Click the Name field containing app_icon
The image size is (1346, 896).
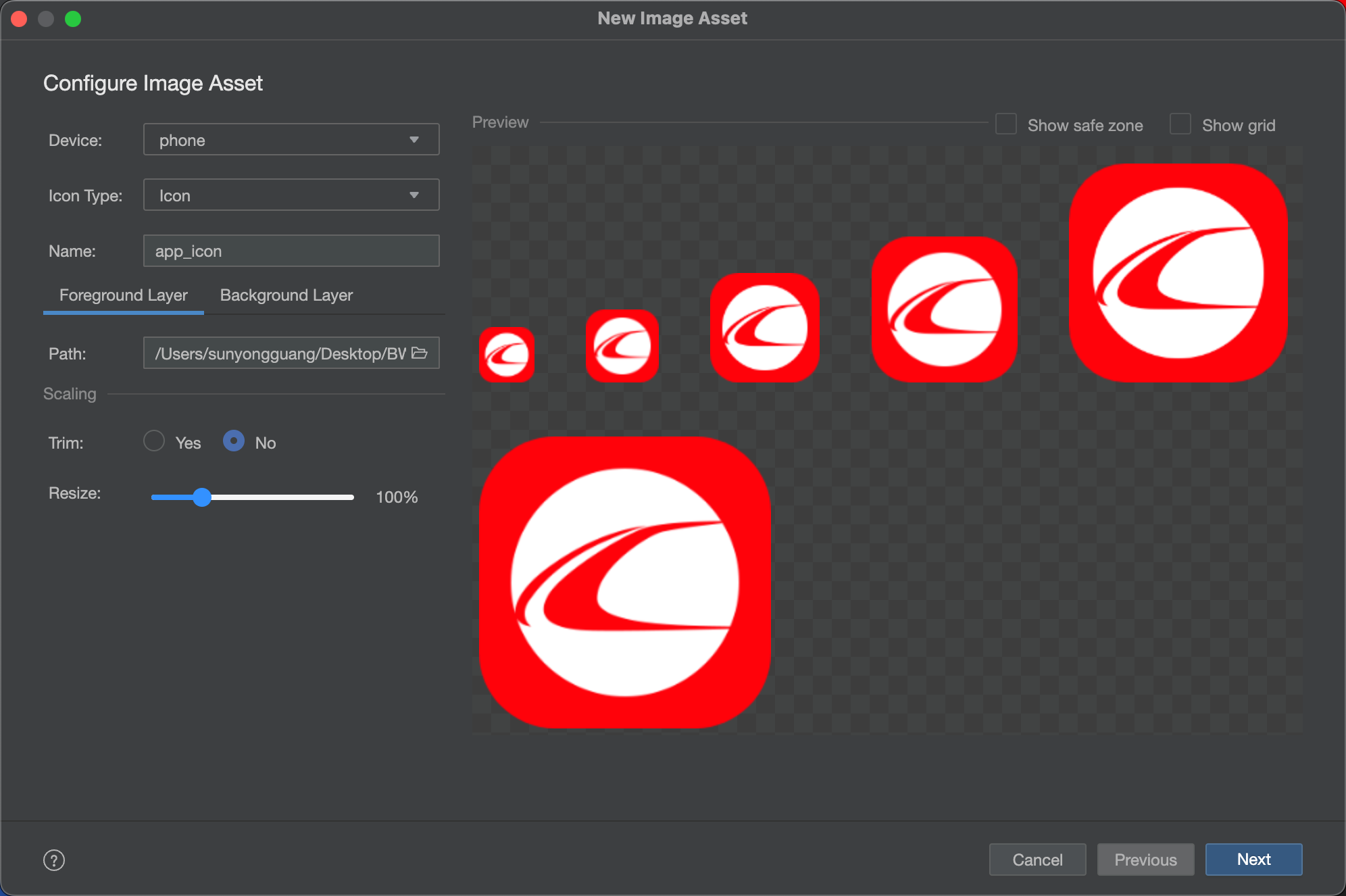(x=291, y=251)
